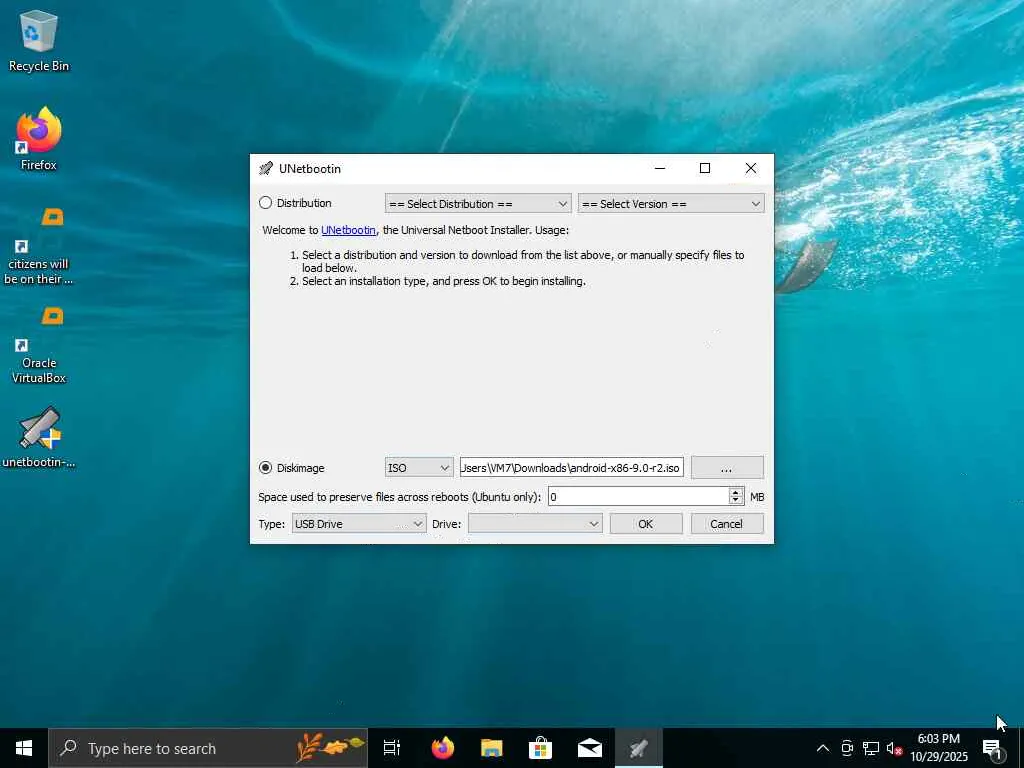The height and width of the screenshot is (768, 1024).
Task: Select the Oracle VirtualBox desktop shortcut
Action: (39, 345)
